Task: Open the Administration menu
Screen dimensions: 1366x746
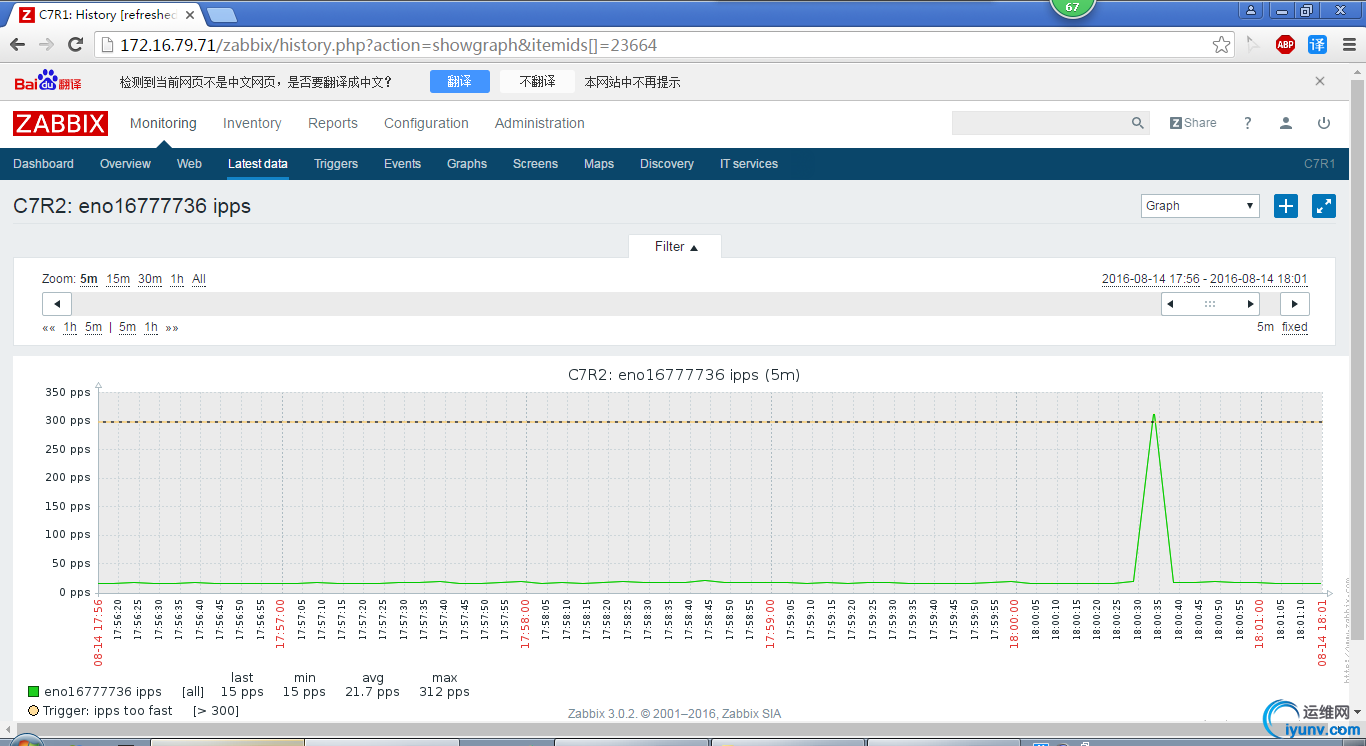Action: click(540, 123)
